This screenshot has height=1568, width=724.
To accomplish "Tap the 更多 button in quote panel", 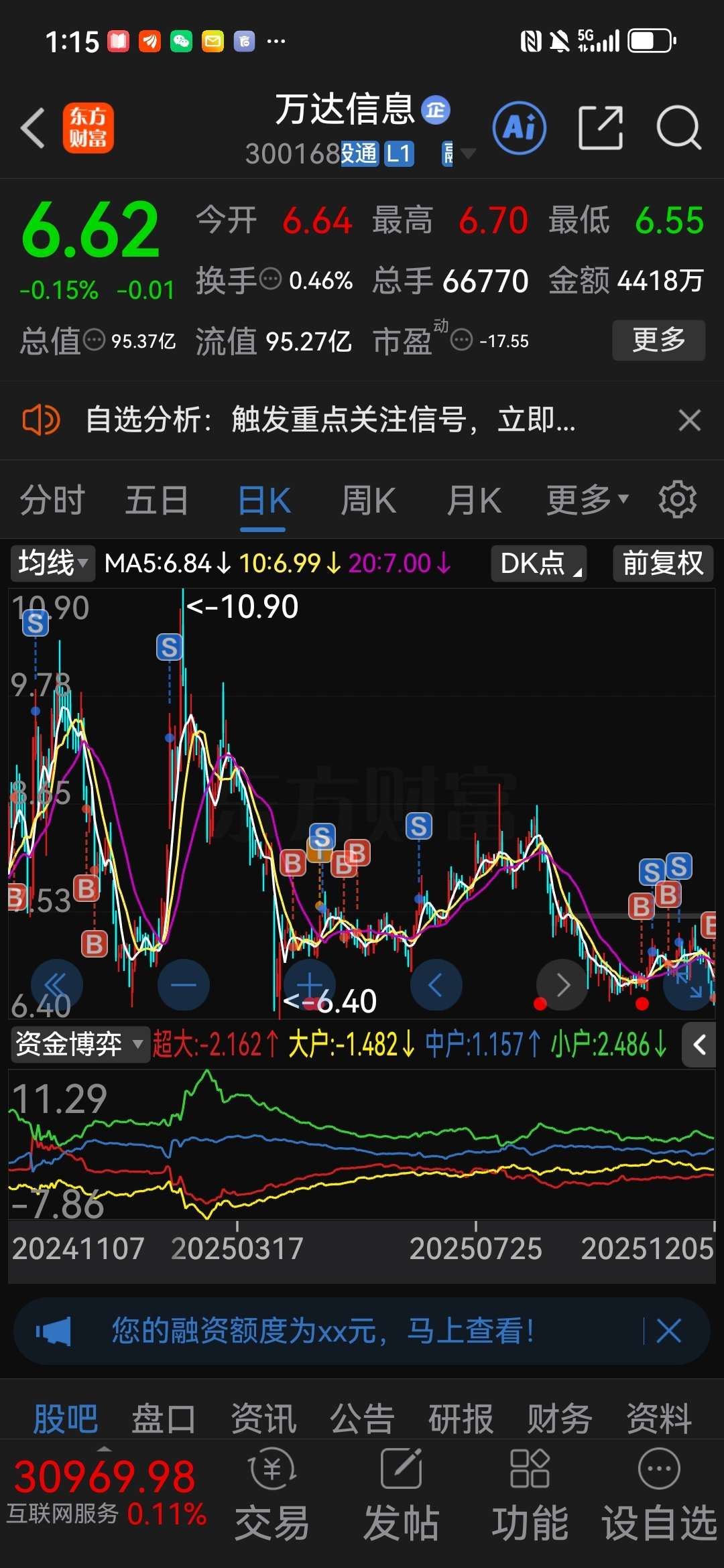I will point(658,340).
